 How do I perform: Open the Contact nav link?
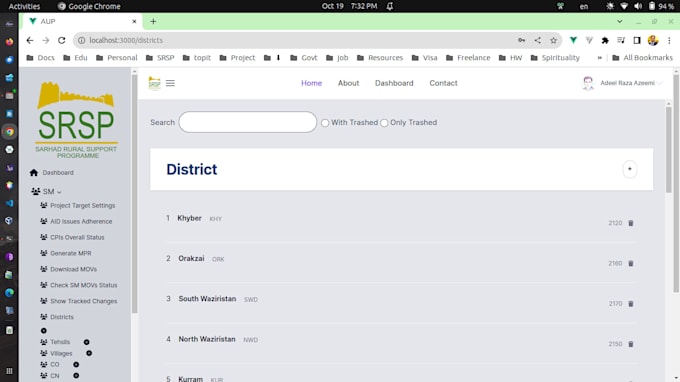pos(443,83)
